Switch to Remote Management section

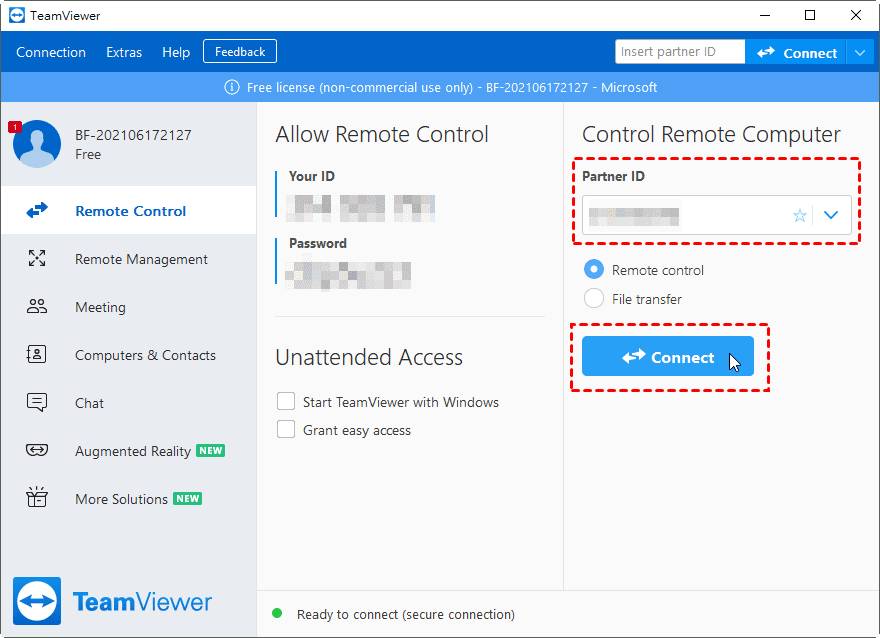pos(129,259)
